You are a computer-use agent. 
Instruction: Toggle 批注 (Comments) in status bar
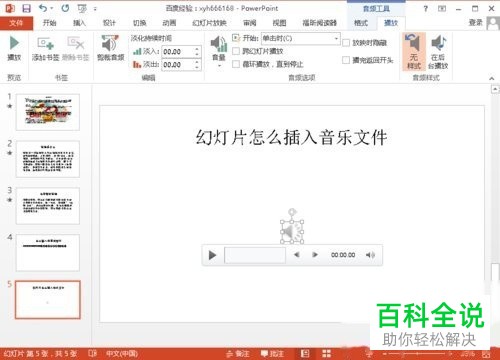272,354
